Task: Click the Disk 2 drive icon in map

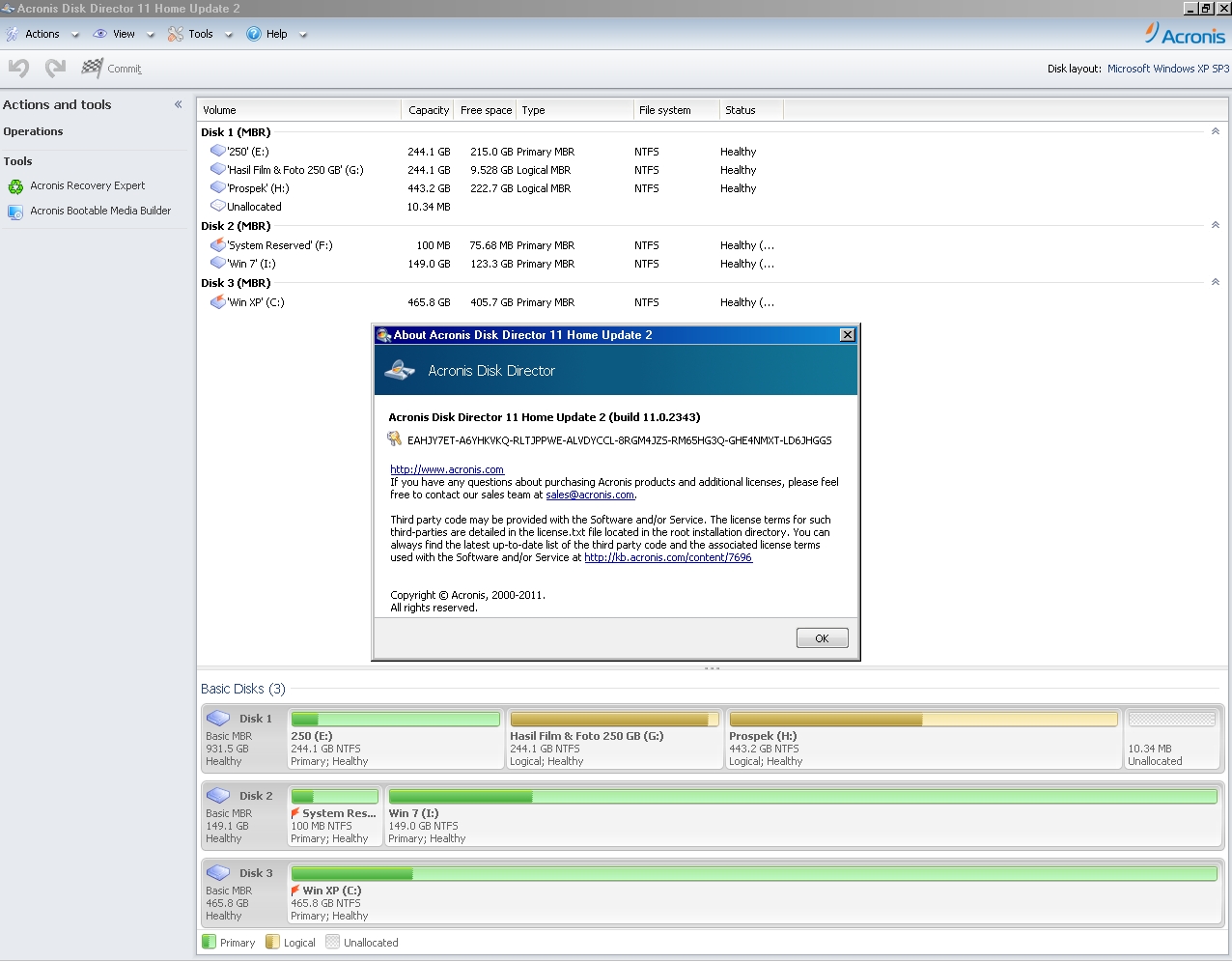Action: (218, 795)
